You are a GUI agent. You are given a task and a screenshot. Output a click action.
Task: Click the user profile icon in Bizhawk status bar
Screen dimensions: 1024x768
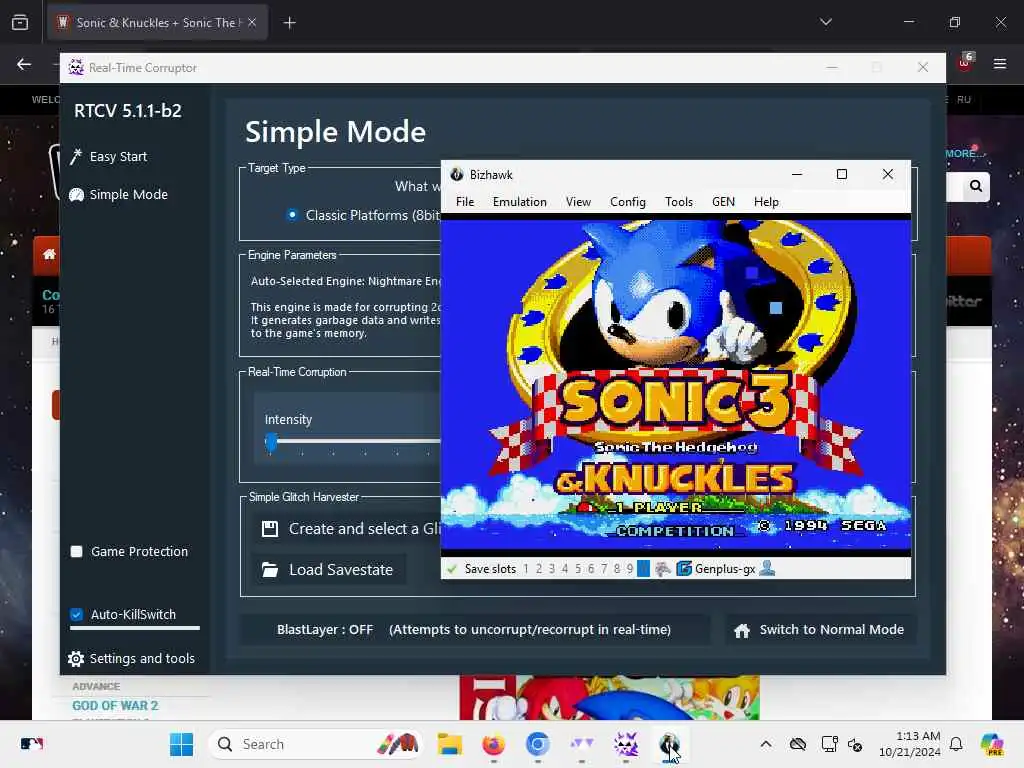(x=768, y=569)
